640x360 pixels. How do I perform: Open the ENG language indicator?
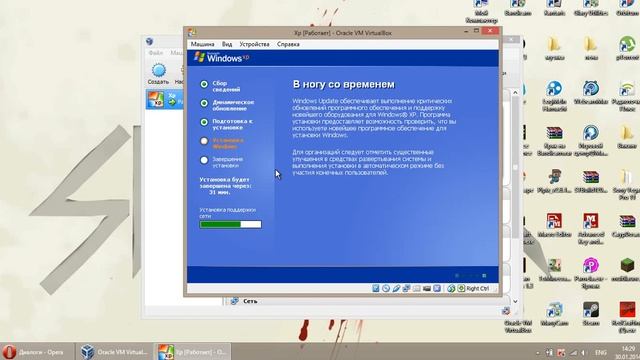pos(601,353)
